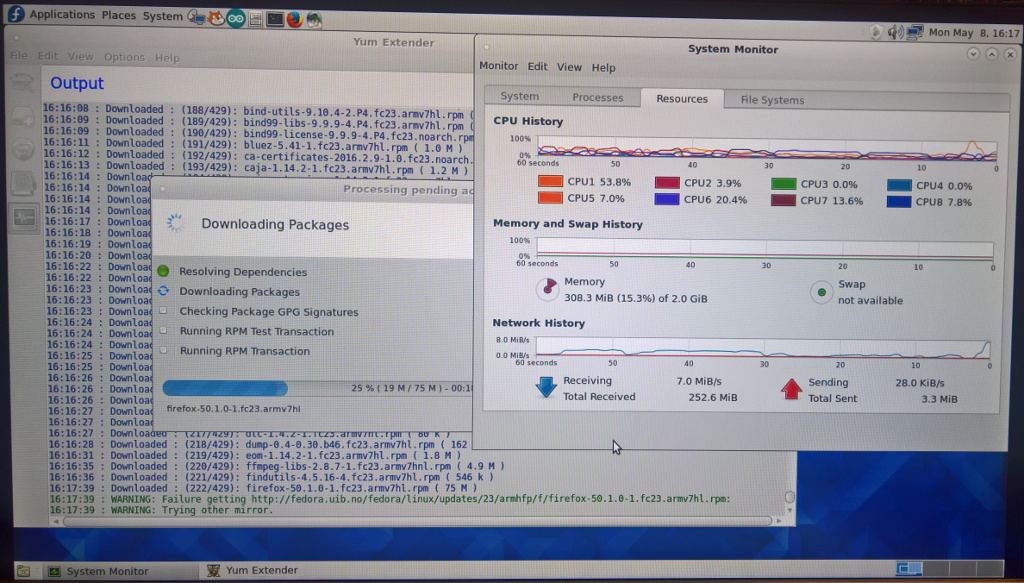This screenshot has height=583, width=1024.
Task: Pick the CPU2 color swatch
Action: (667, 182)
